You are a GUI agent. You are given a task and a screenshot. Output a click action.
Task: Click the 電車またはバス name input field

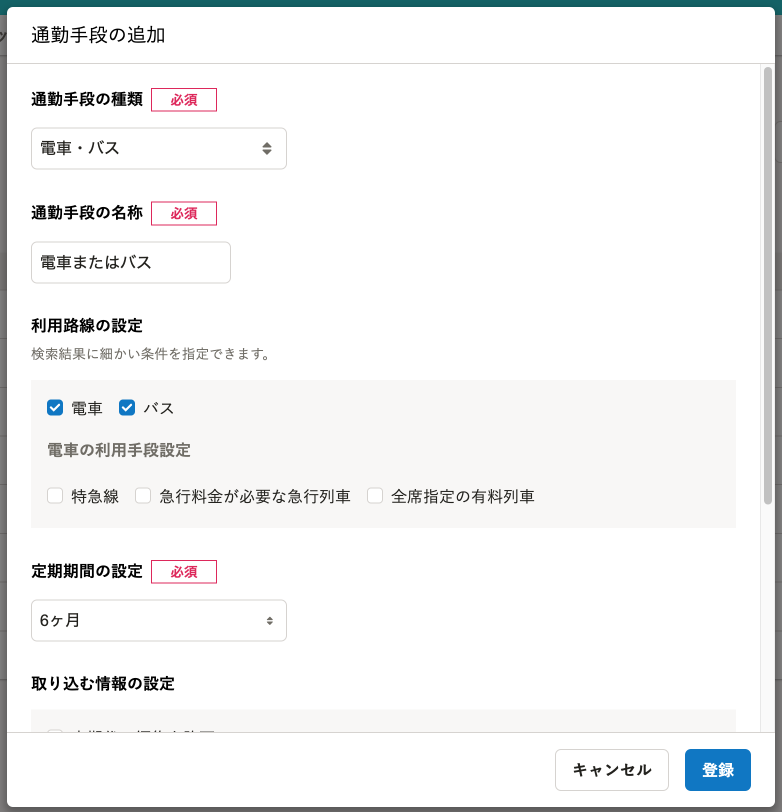(131, 263)
